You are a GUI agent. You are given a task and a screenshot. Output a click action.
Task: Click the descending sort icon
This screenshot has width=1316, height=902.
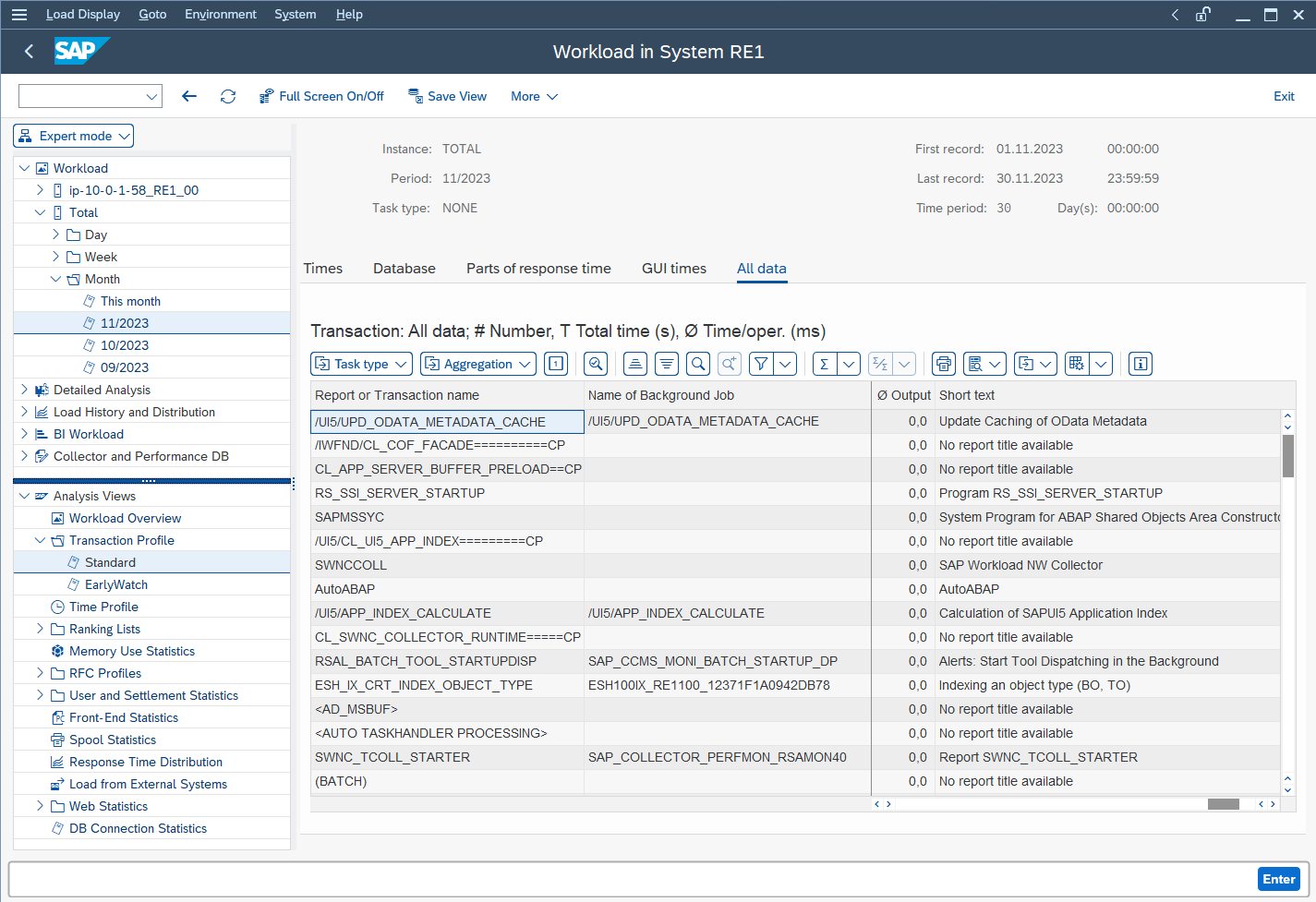666,363
